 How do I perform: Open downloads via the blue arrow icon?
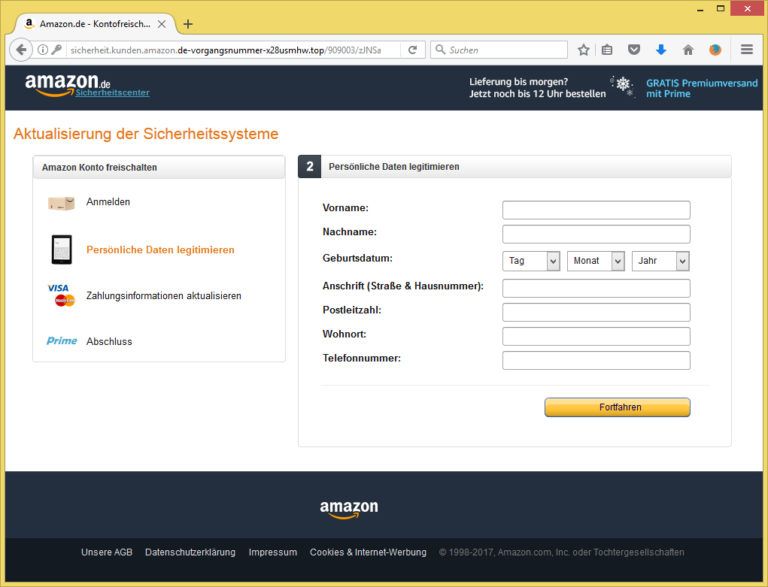661,49
